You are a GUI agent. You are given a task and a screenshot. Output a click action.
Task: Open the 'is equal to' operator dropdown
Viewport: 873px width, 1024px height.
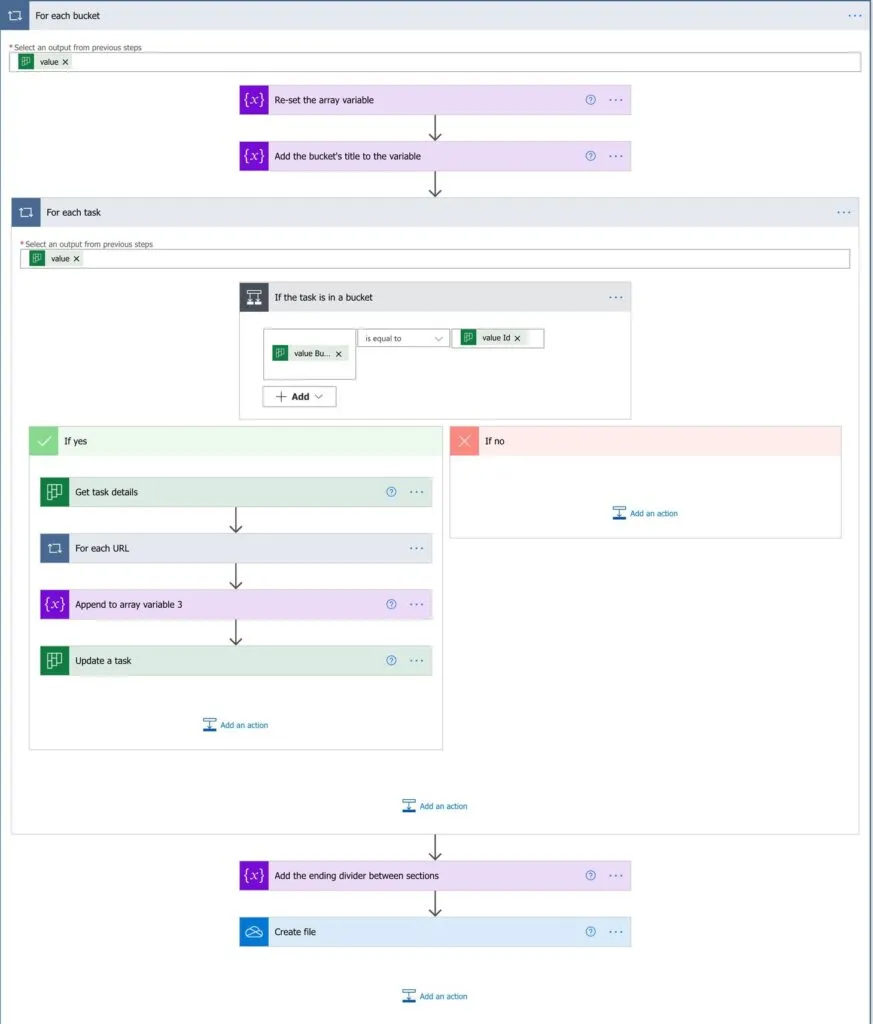pyautogui.click(x=403, y=338)
